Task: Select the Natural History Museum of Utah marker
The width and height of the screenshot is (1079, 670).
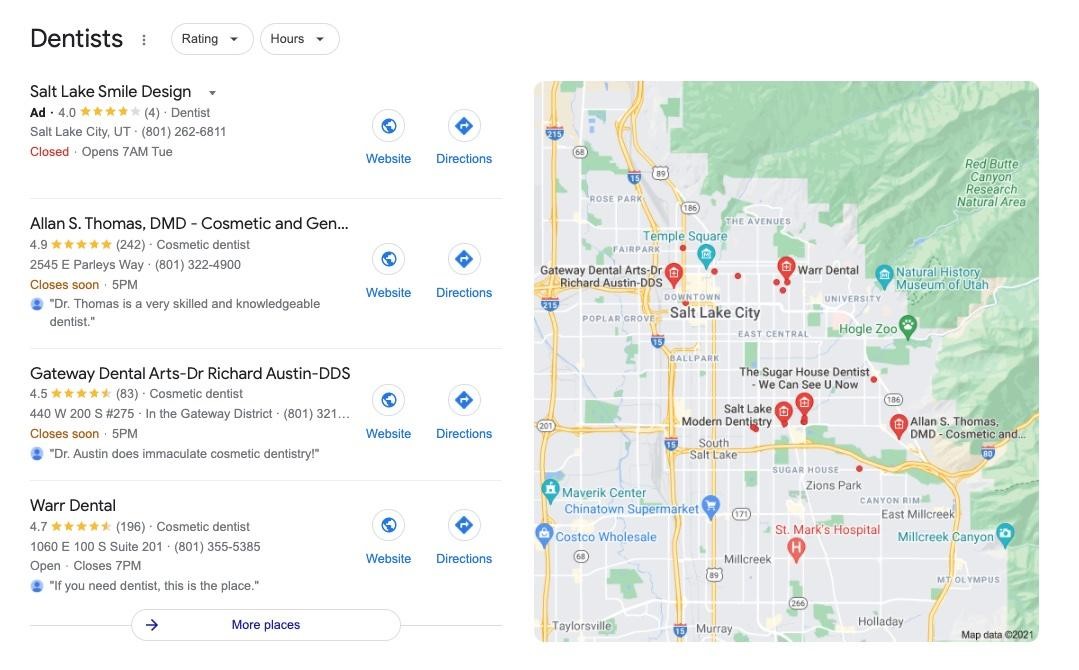Action: click(884, 275)
